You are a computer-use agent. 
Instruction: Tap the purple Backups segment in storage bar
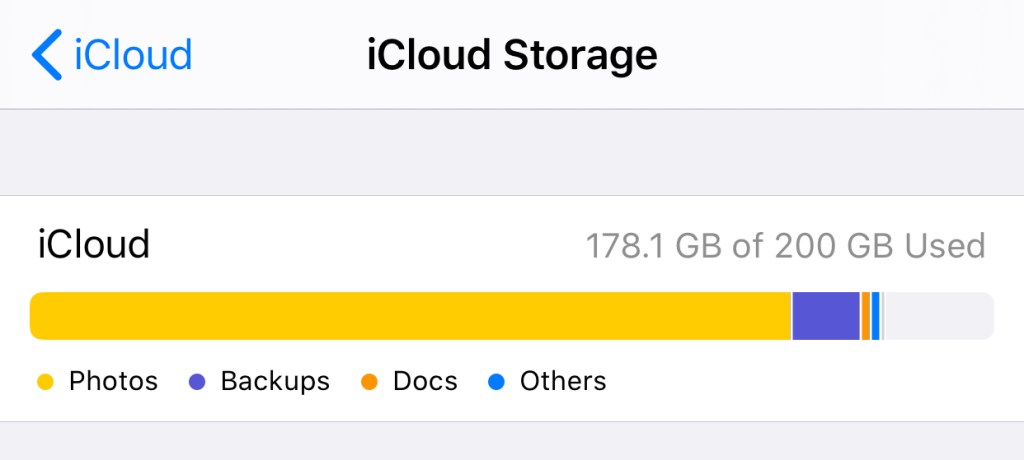[x=826, y=316]
